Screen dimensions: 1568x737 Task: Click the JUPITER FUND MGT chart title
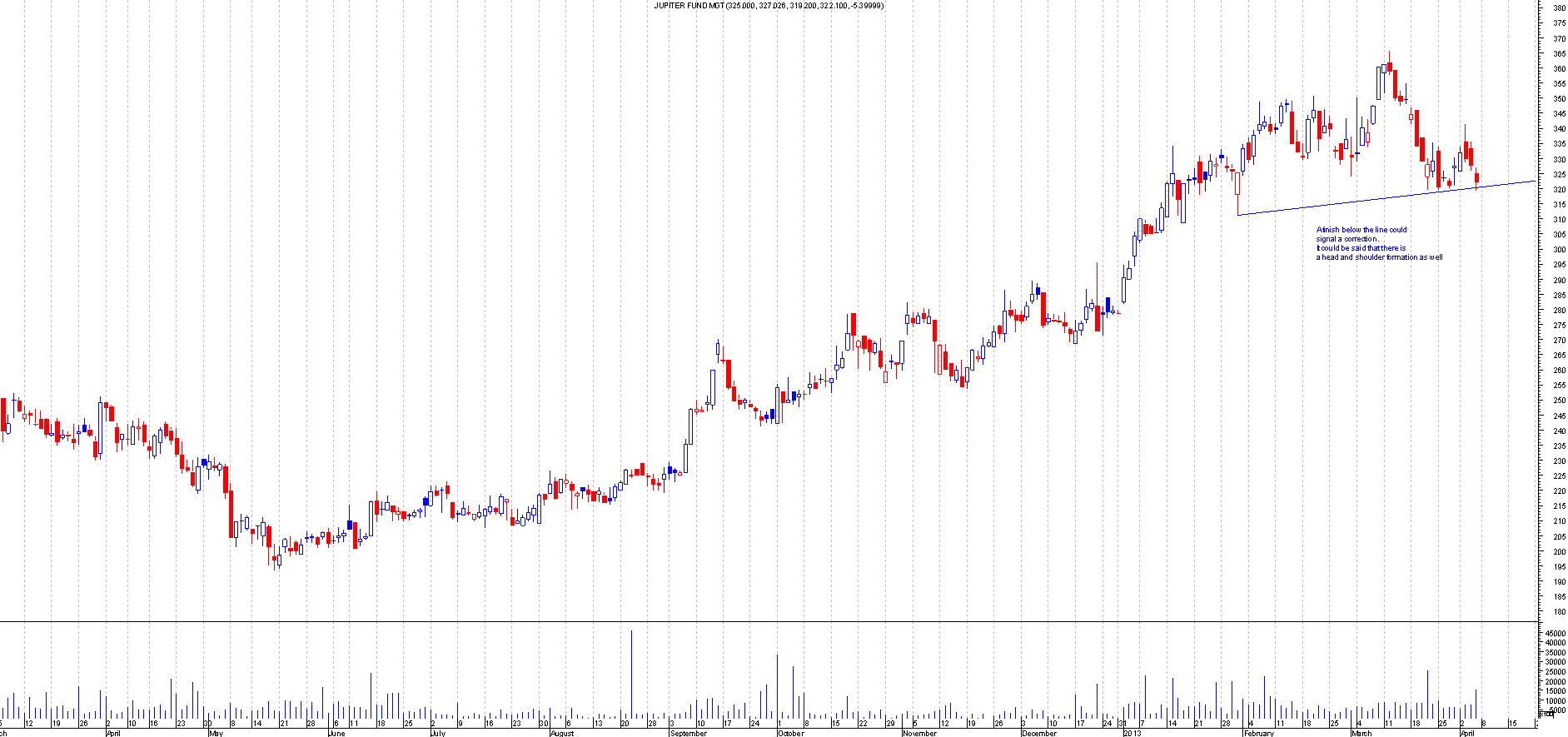[x=769, y=6]
